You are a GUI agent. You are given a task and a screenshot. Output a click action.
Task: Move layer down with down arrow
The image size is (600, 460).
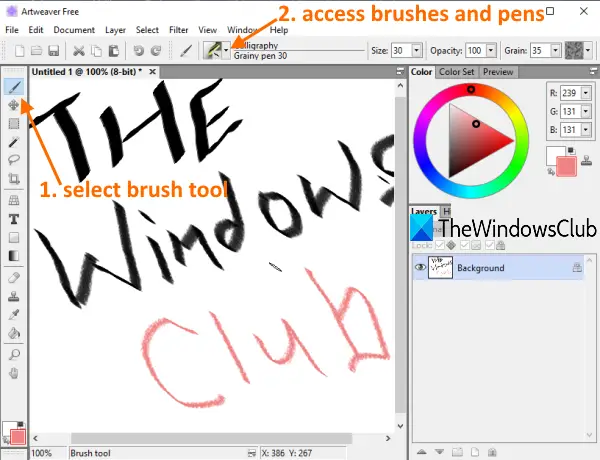tap(439, 452)
